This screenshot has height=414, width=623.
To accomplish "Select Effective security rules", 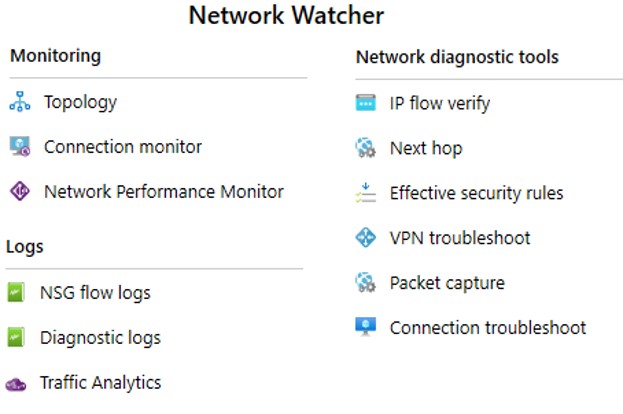I will [476, 193].
